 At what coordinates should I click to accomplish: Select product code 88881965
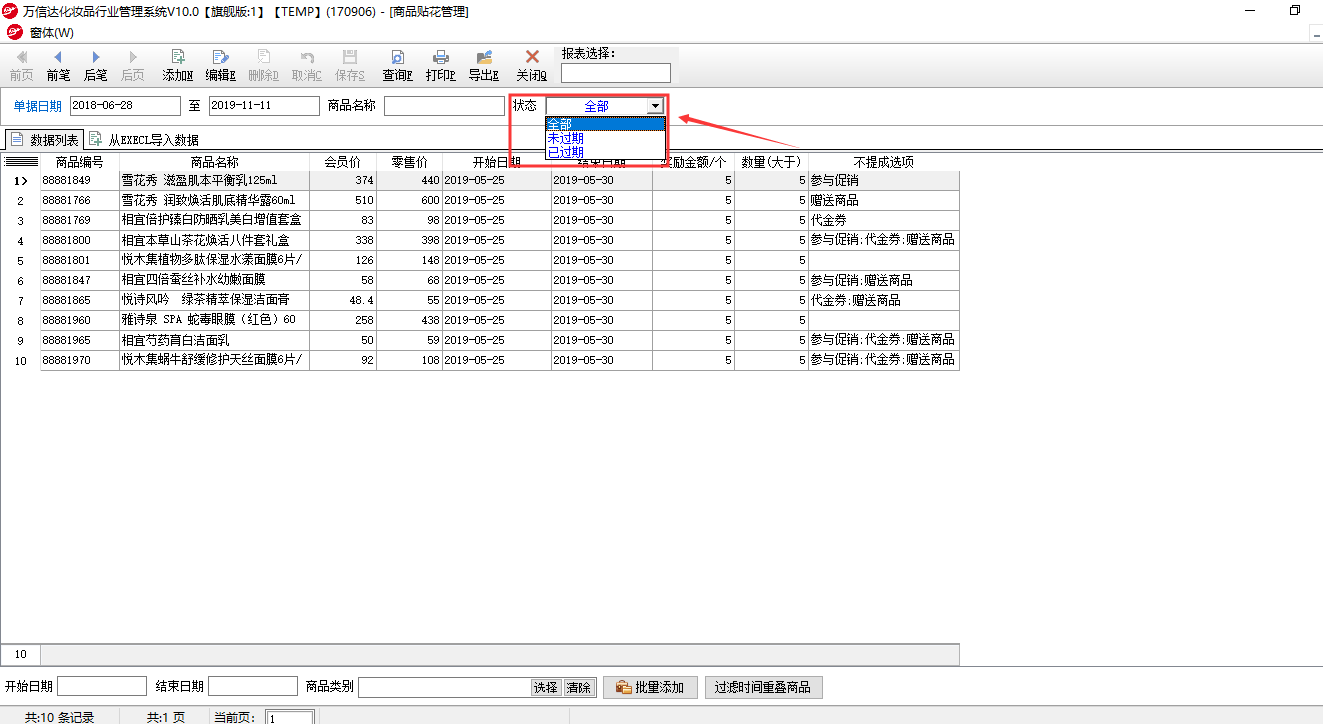(x=80, y=341)
